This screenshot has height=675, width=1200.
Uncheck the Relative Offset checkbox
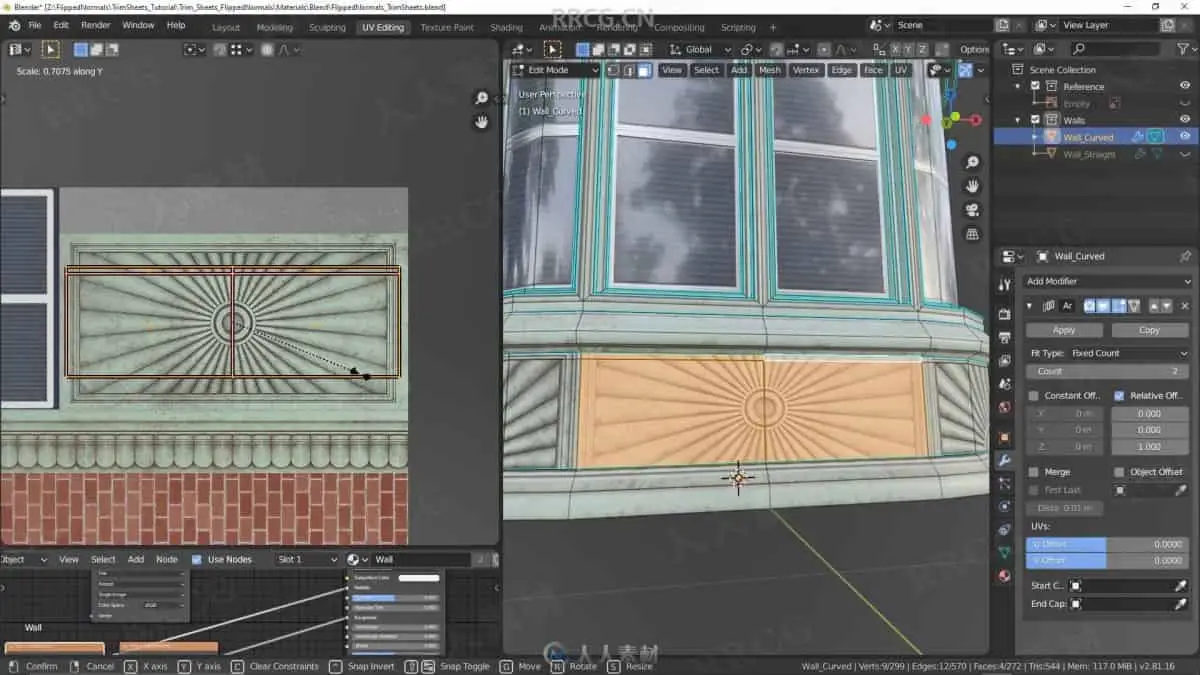[1119, 396]
